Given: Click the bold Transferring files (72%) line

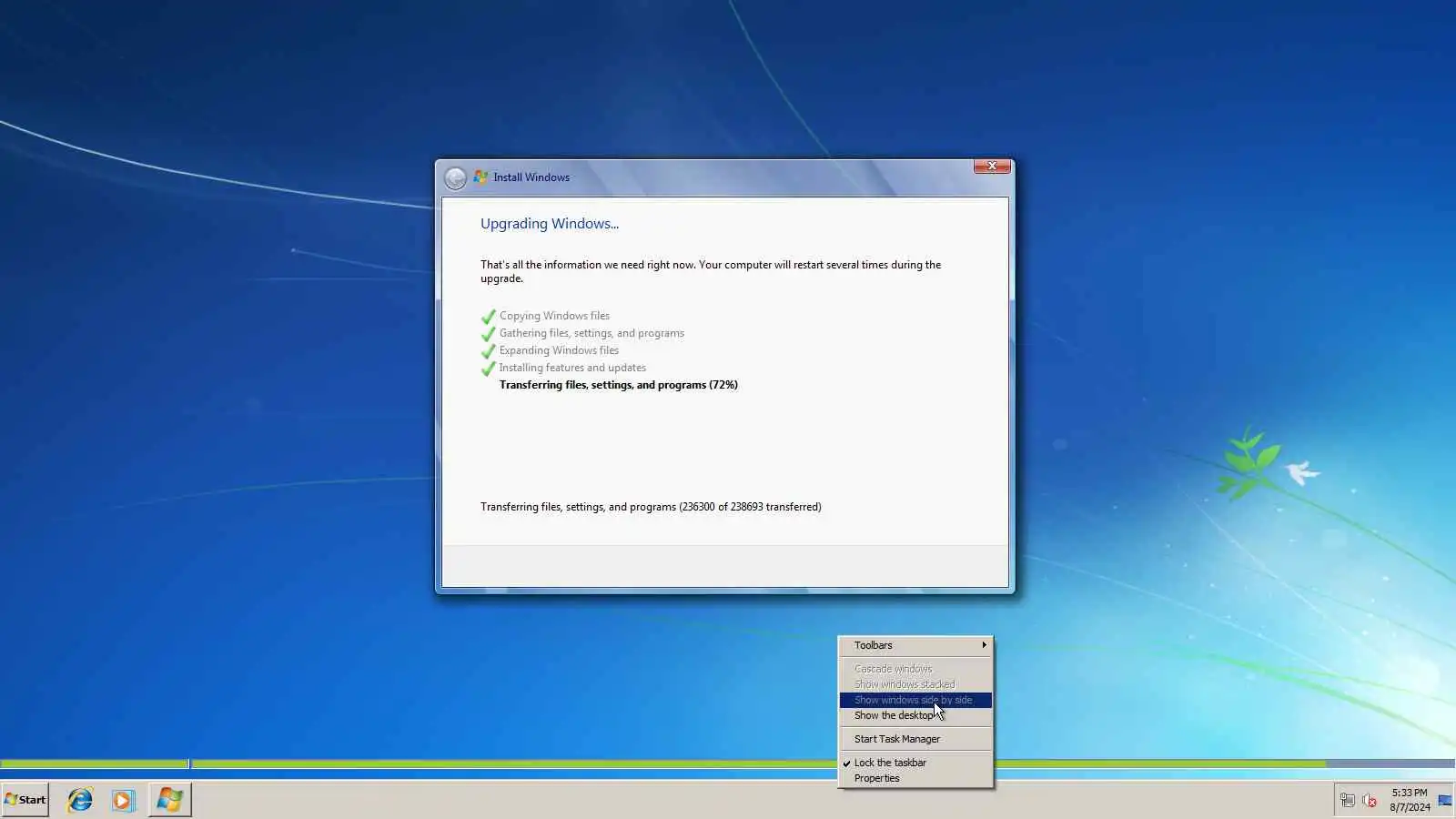Looking at the screenshot, I should tap(619, 385).
